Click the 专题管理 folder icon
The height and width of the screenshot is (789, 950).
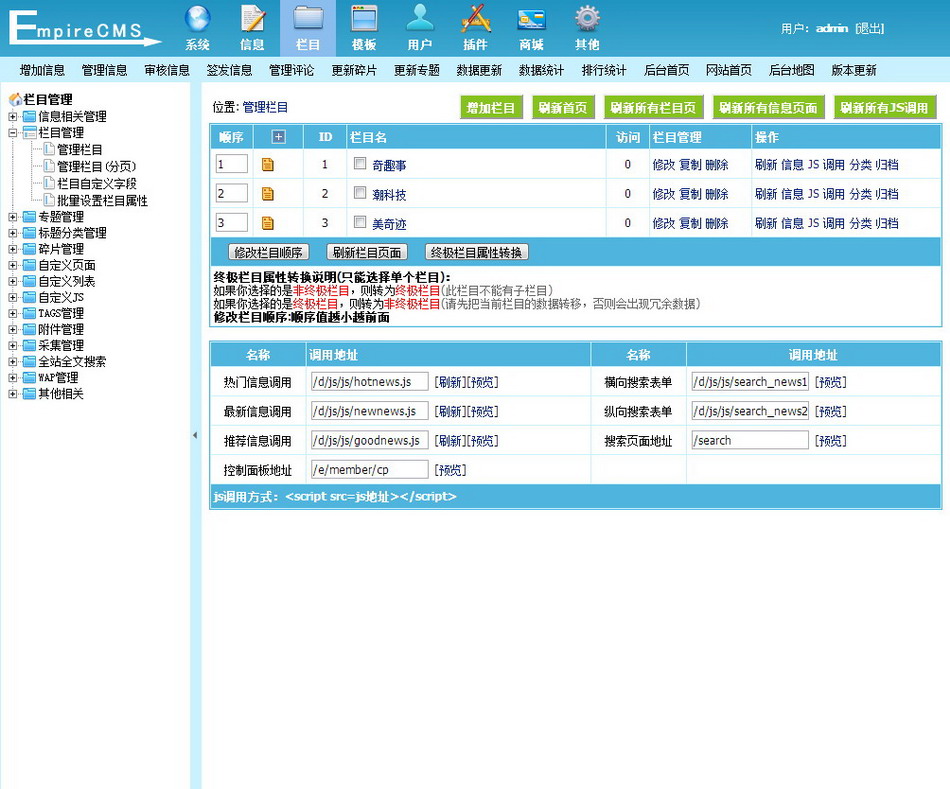pyautogui.click(x=29, y=217)
